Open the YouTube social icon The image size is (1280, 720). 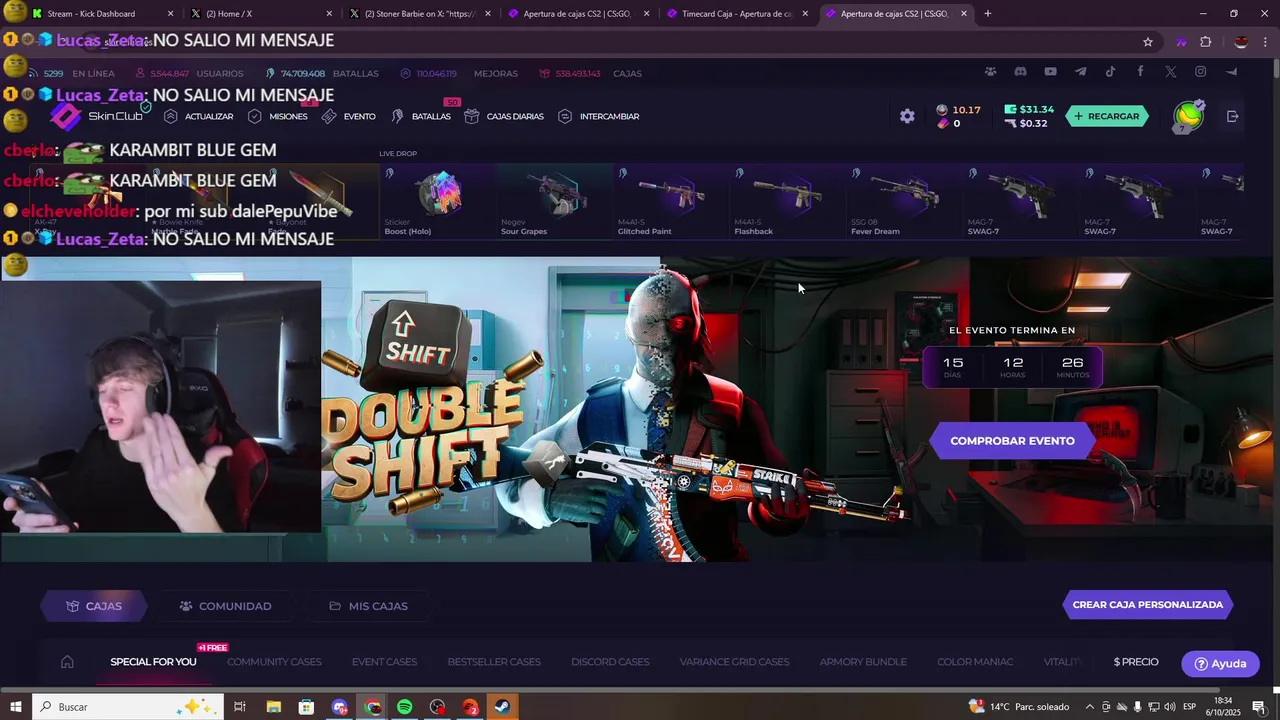pyautogui.click(x=1050, y=72)
